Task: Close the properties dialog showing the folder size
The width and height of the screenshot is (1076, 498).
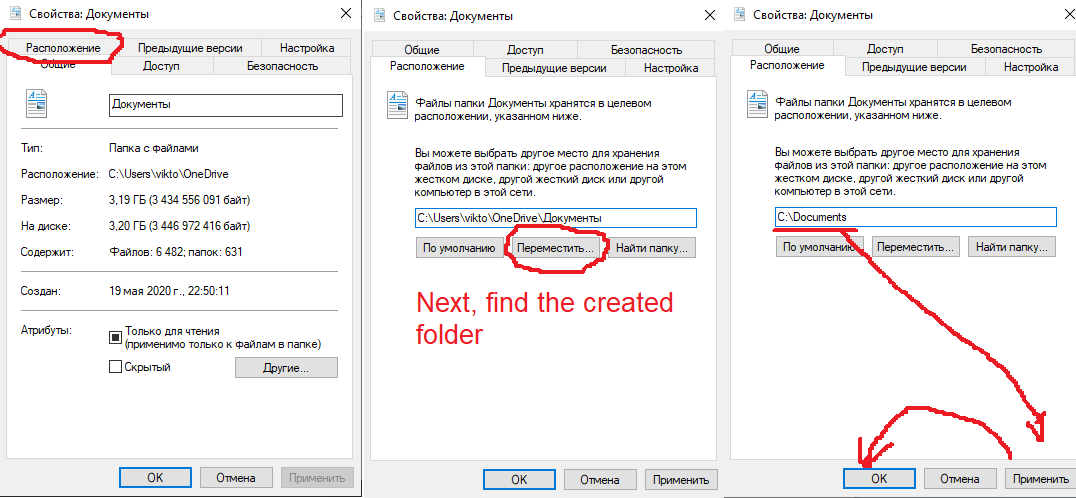Action: [x=345, y=13]
